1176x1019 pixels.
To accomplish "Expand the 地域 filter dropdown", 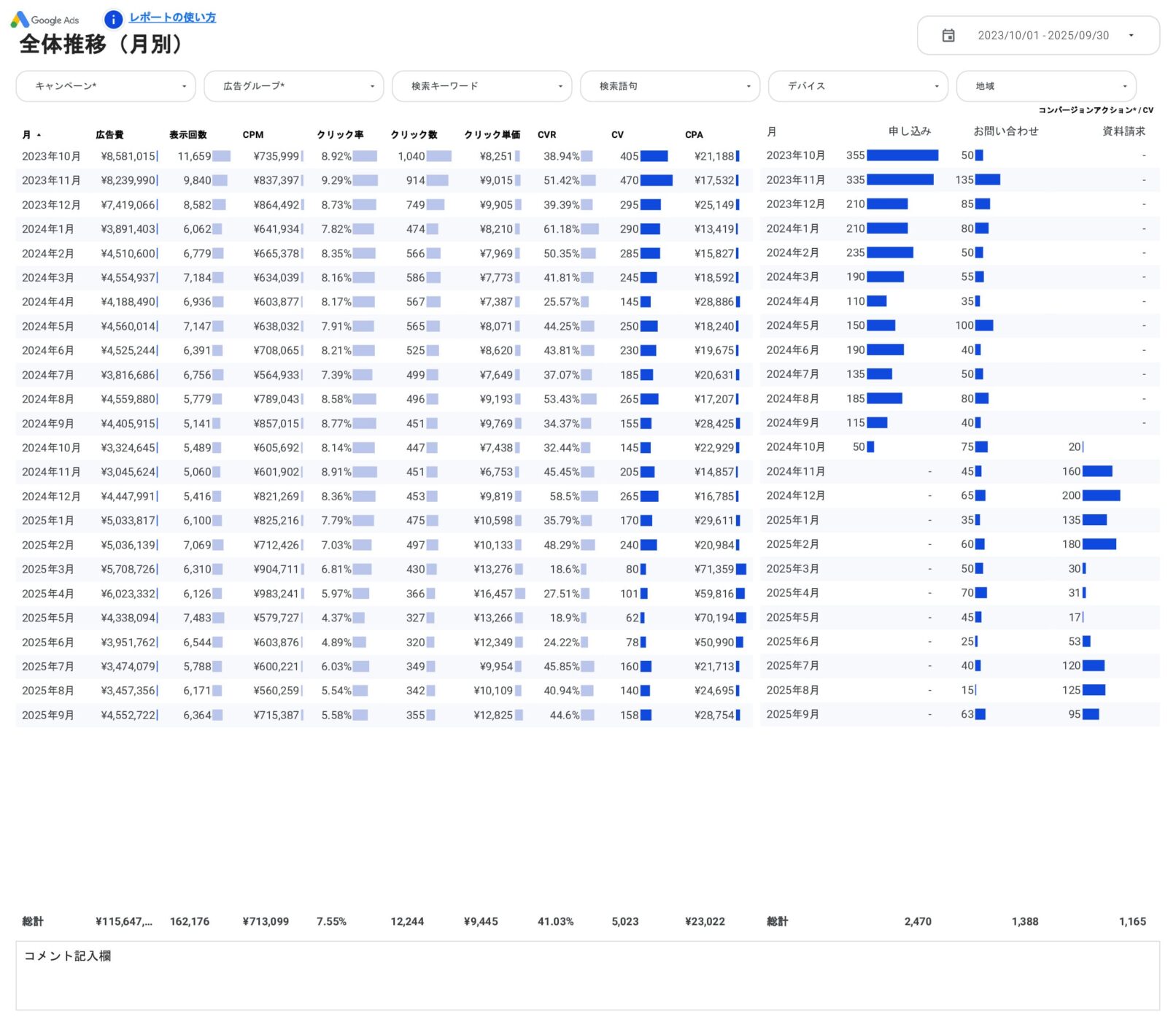I will pyautogui.click(x=1046, y=85).
